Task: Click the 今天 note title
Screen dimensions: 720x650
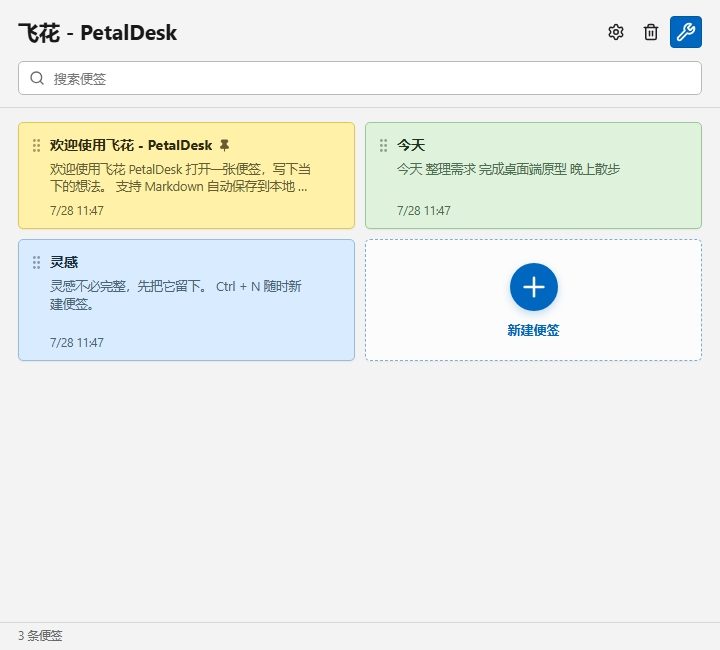Action: 411,146
